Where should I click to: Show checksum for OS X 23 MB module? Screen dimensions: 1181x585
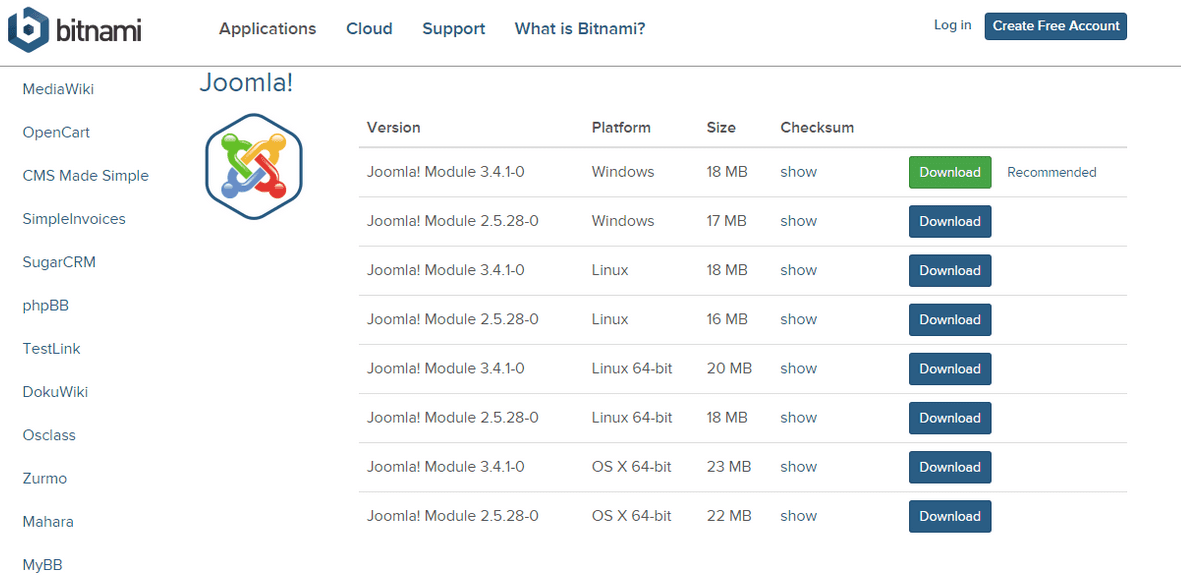[x=798, y=466]
